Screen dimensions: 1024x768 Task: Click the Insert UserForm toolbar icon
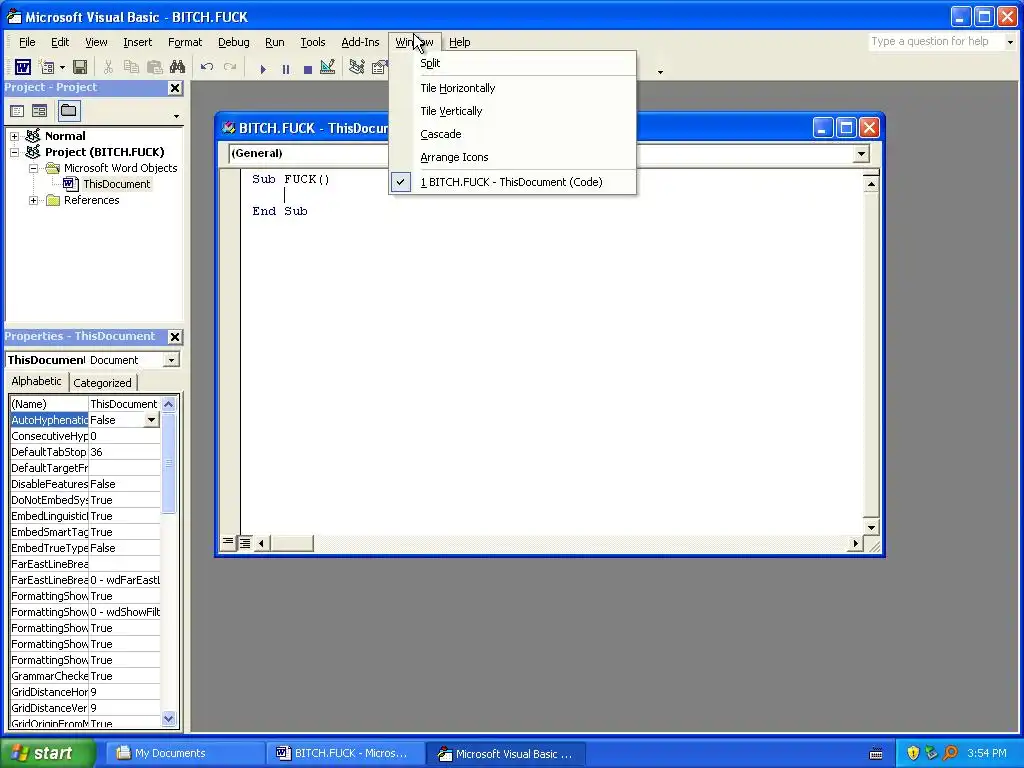click(46, 67)
